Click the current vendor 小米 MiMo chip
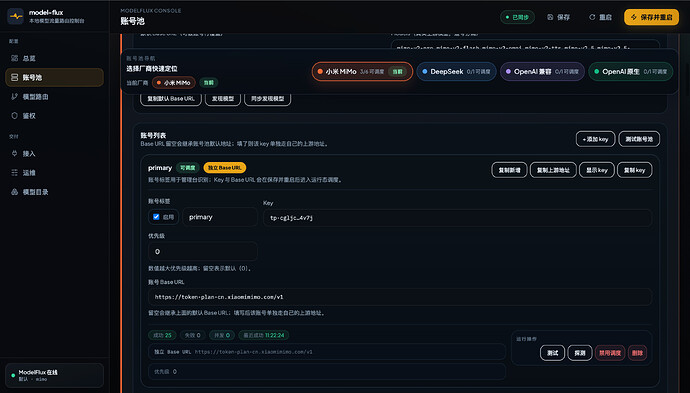 174,83
